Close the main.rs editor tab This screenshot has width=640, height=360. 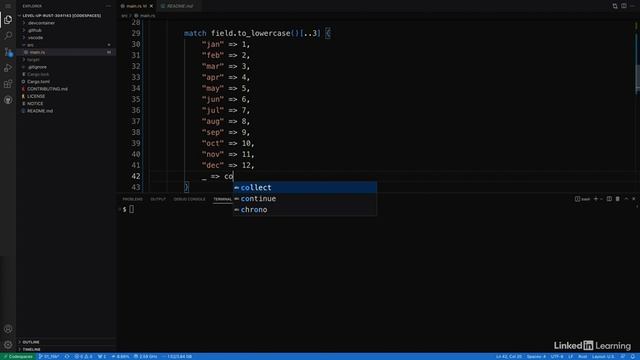(x=151, y=6)
